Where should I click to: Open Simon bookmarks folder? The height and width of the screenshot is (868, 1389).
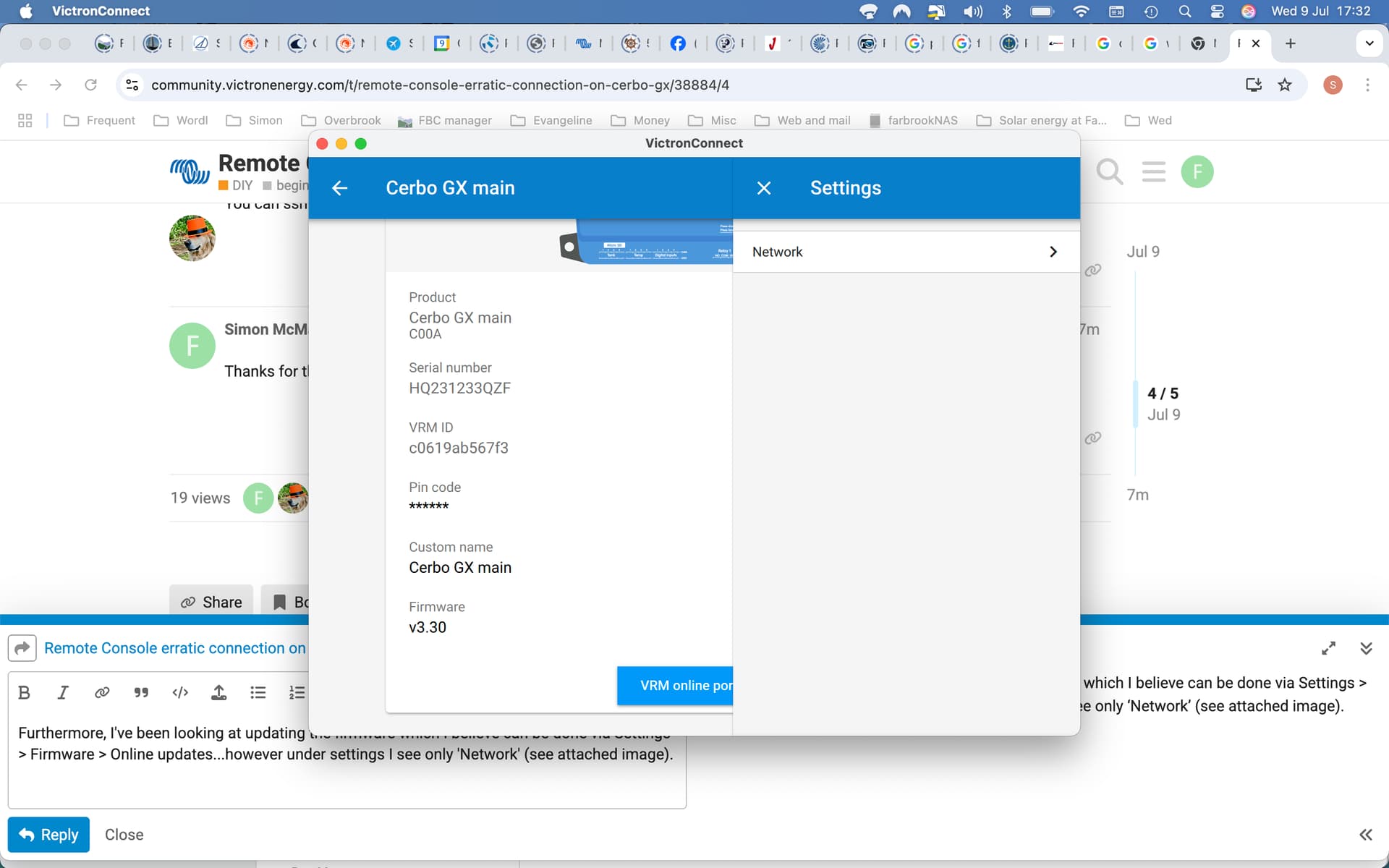click(254, 120)
